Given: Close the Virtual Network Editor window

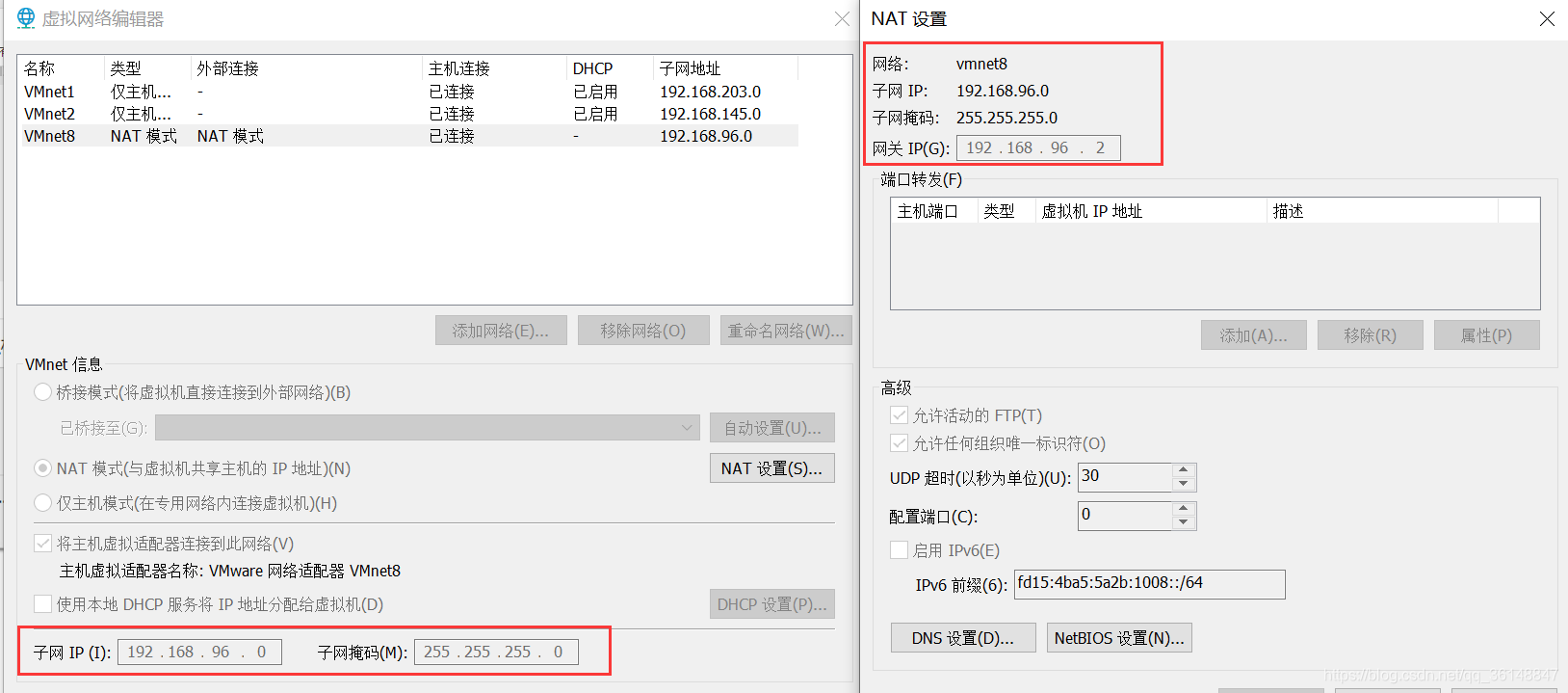Looking at the screenshot, I should click(842, 18).
